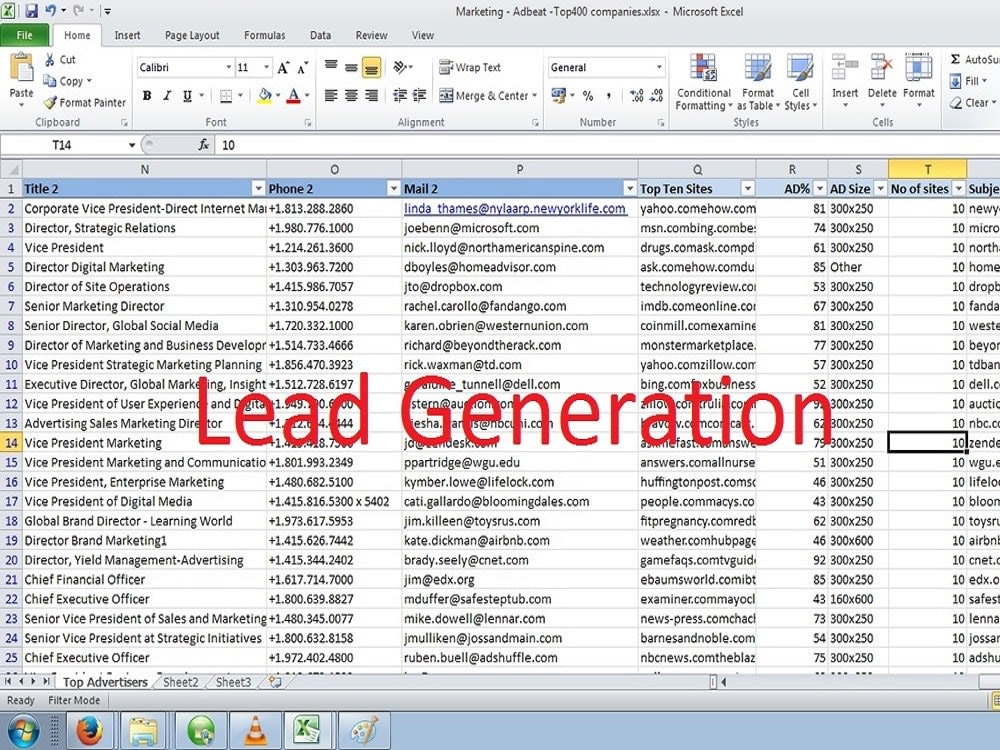Select column N header
This screenshot has height=750, width=1000.
pos(145,169)
